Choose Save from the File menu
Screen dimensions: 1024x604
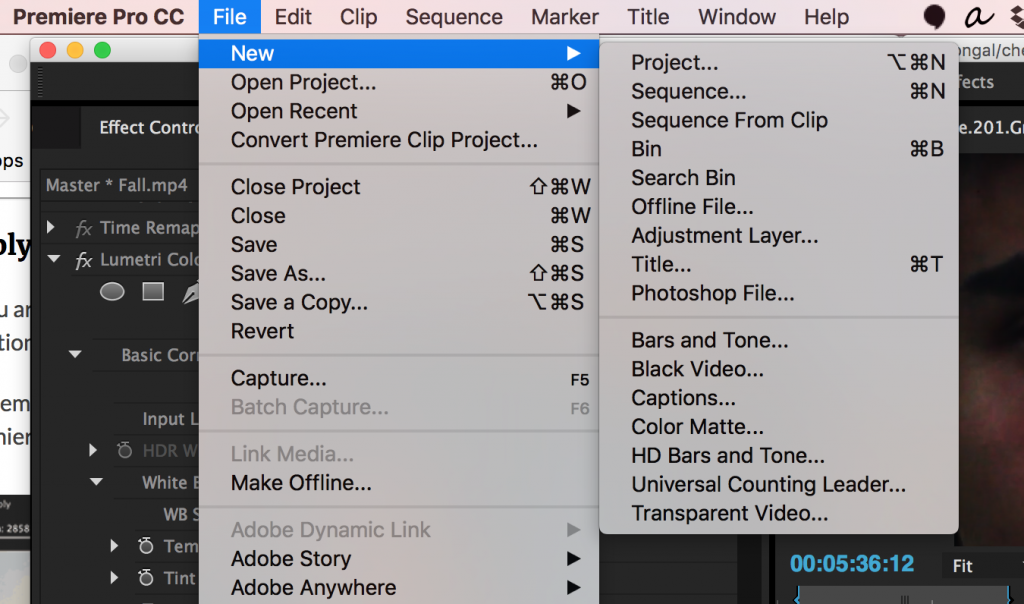[399, 244]
